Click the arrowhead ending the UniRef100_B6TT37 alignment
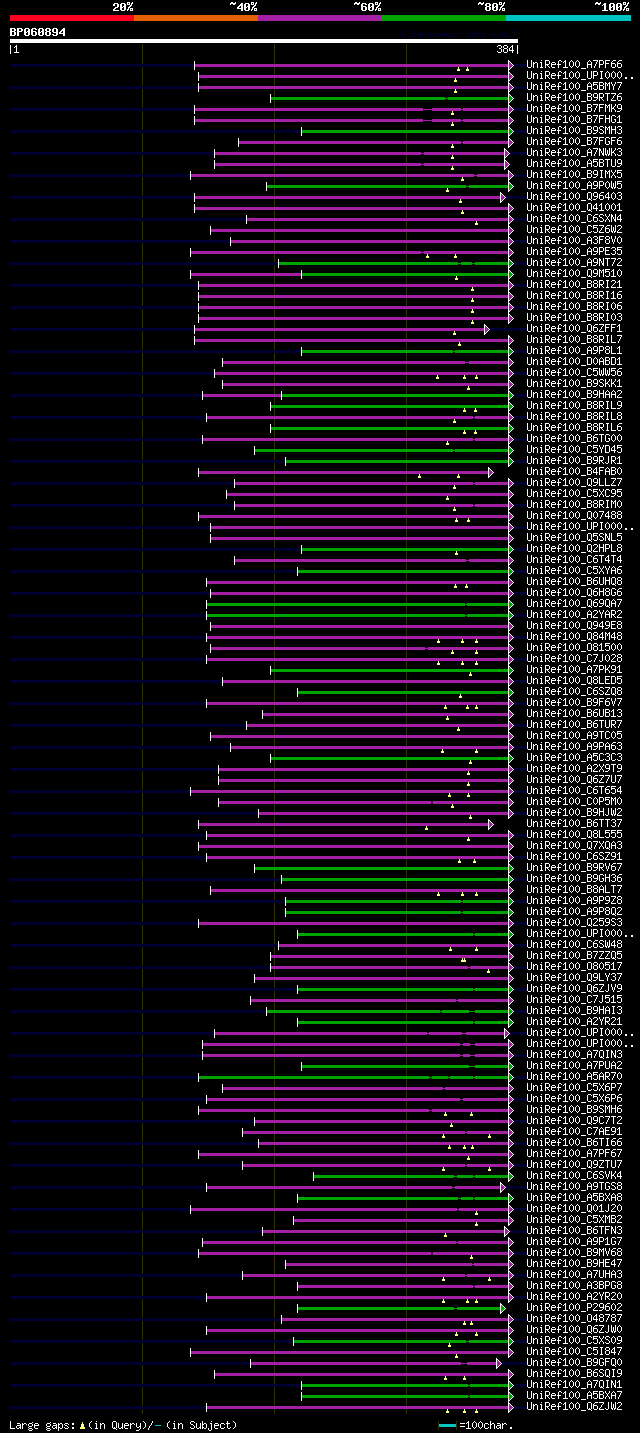 pos(491,824)
